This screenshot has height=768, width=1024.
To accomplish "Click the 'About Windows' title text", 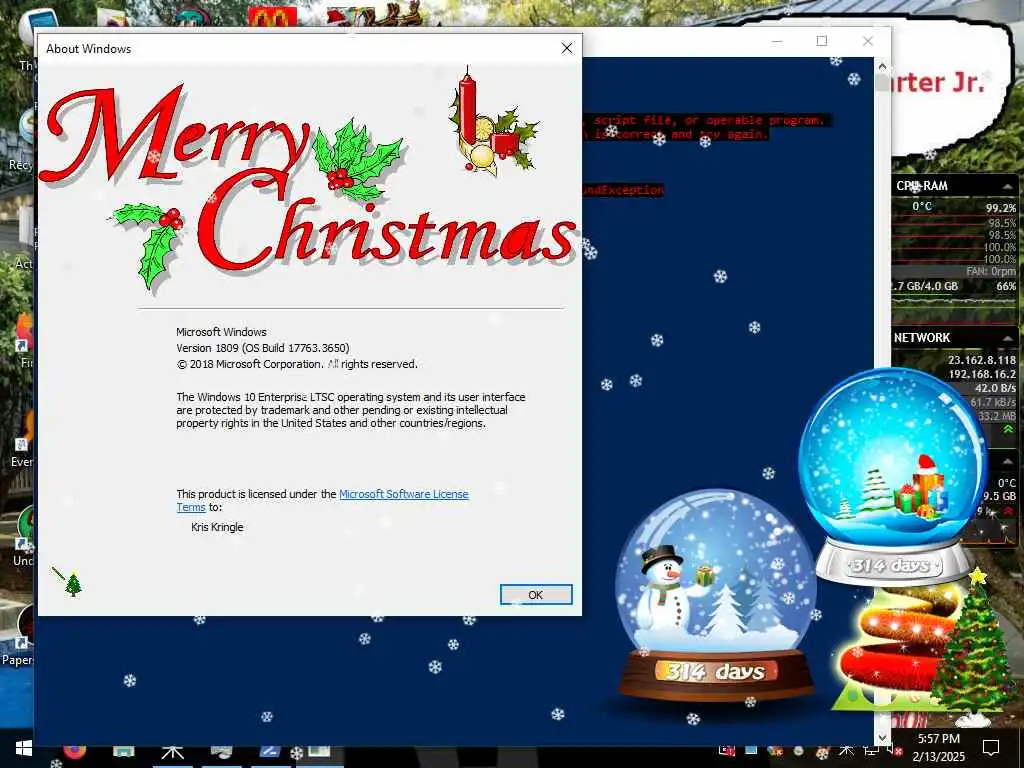I will point(88,49).
